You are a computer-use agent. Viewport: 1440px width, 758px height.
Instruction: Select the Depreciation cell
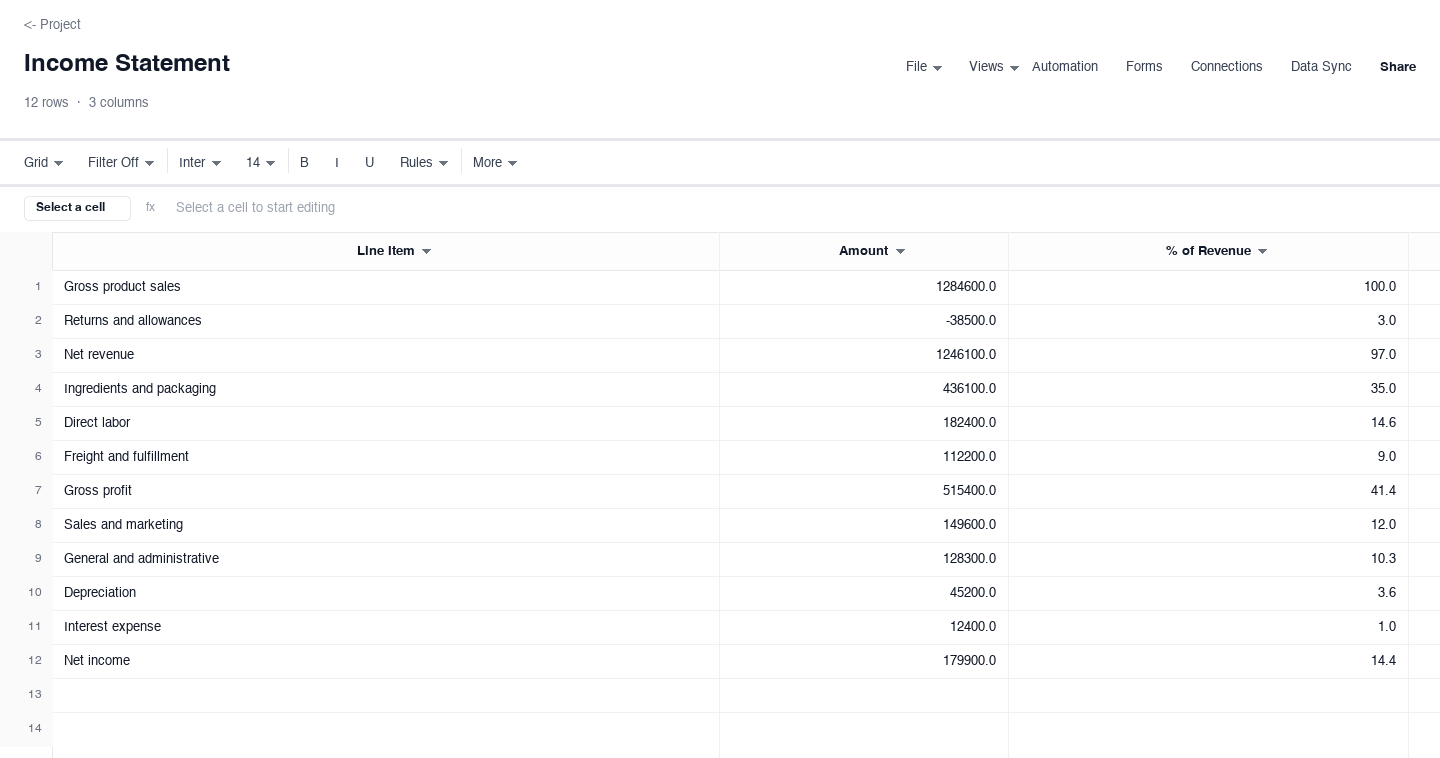pos(386,593)
